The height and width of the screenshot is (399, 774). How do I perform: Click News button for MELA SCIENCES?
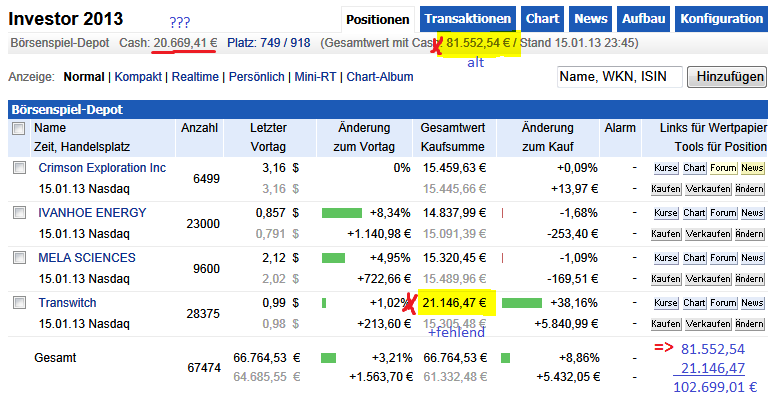(752, 258)
